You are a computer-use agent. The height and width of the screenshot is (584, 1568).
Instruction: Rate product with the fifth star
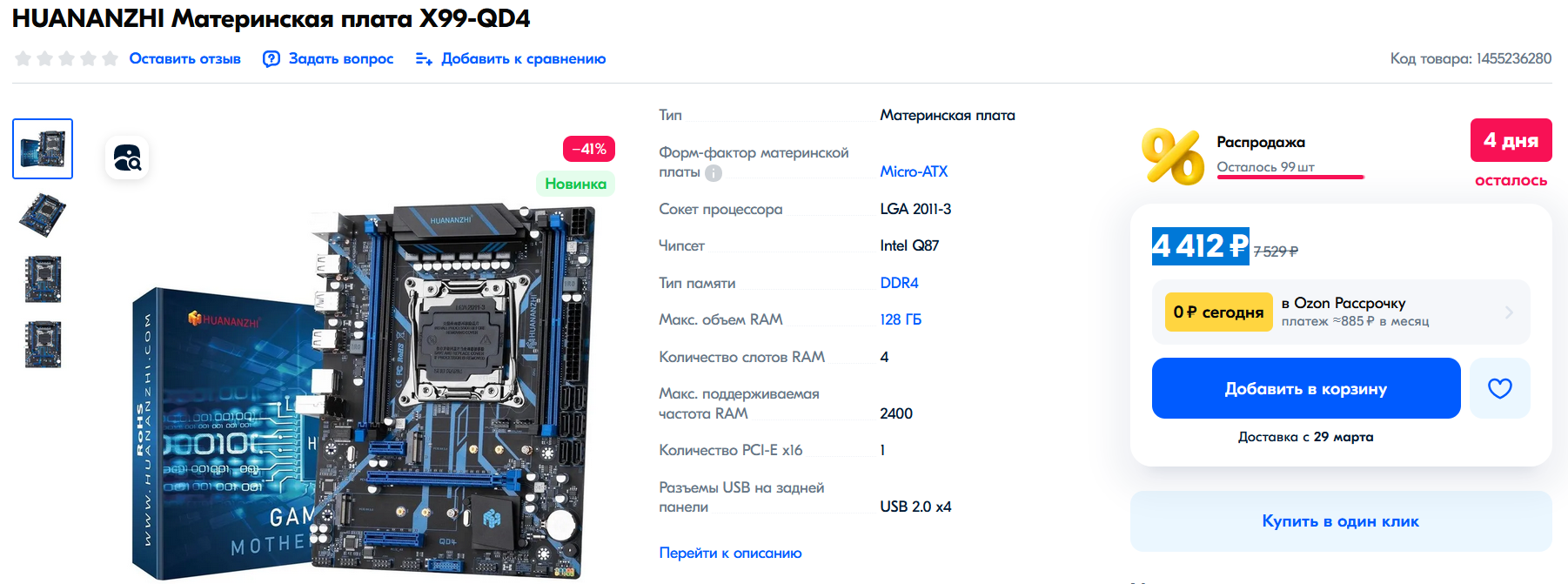tap(110, 58)
